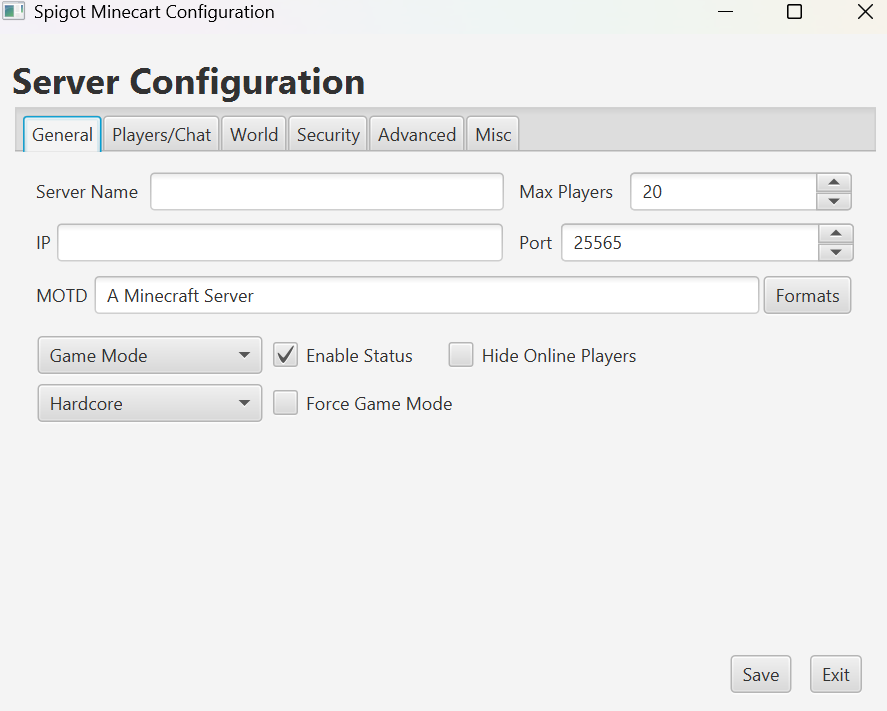Close the Spigot Minecart Configuration window

point(865,11)
